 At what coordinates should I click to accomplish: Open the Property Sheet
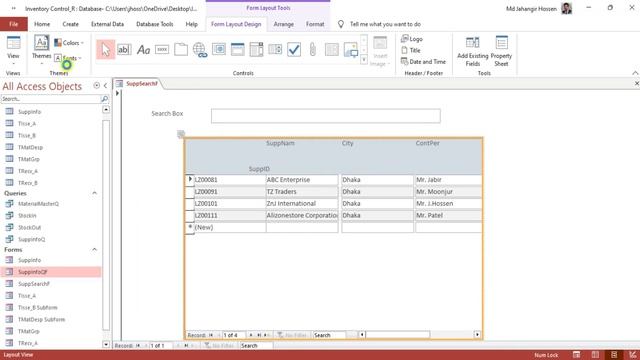501,51
